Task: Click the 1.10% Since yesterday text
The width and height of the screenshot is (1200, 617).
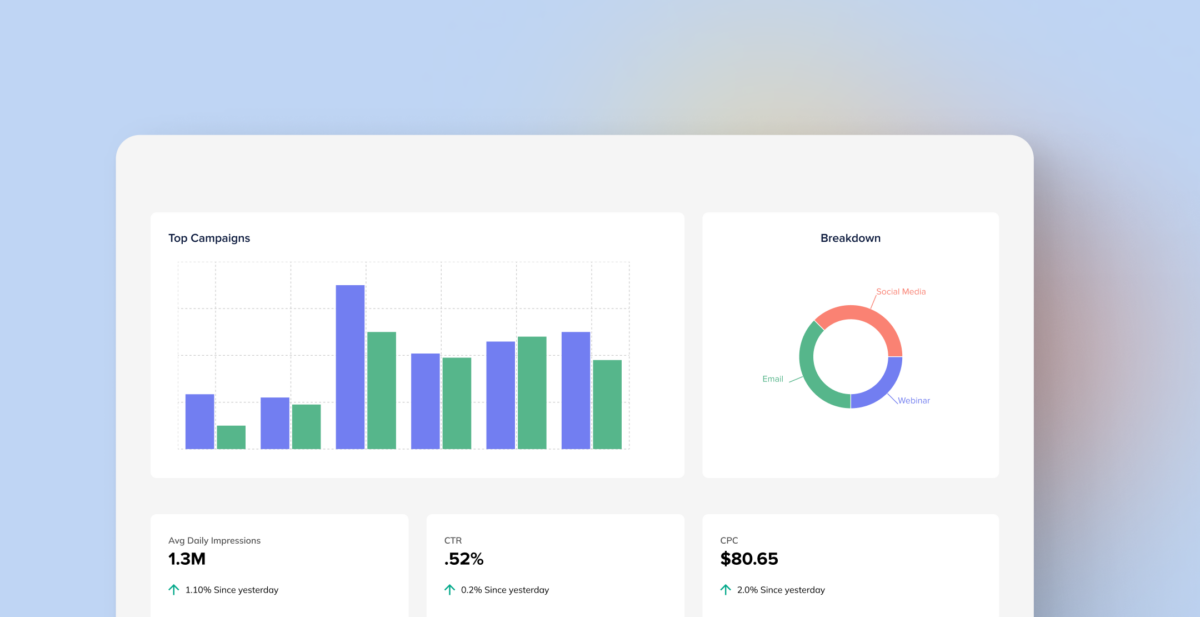Action: 232,590
